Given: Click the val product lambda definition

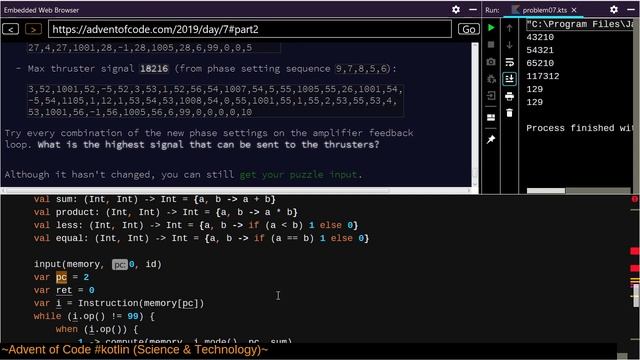Looking at the screenshot, I should pos(166,212).
